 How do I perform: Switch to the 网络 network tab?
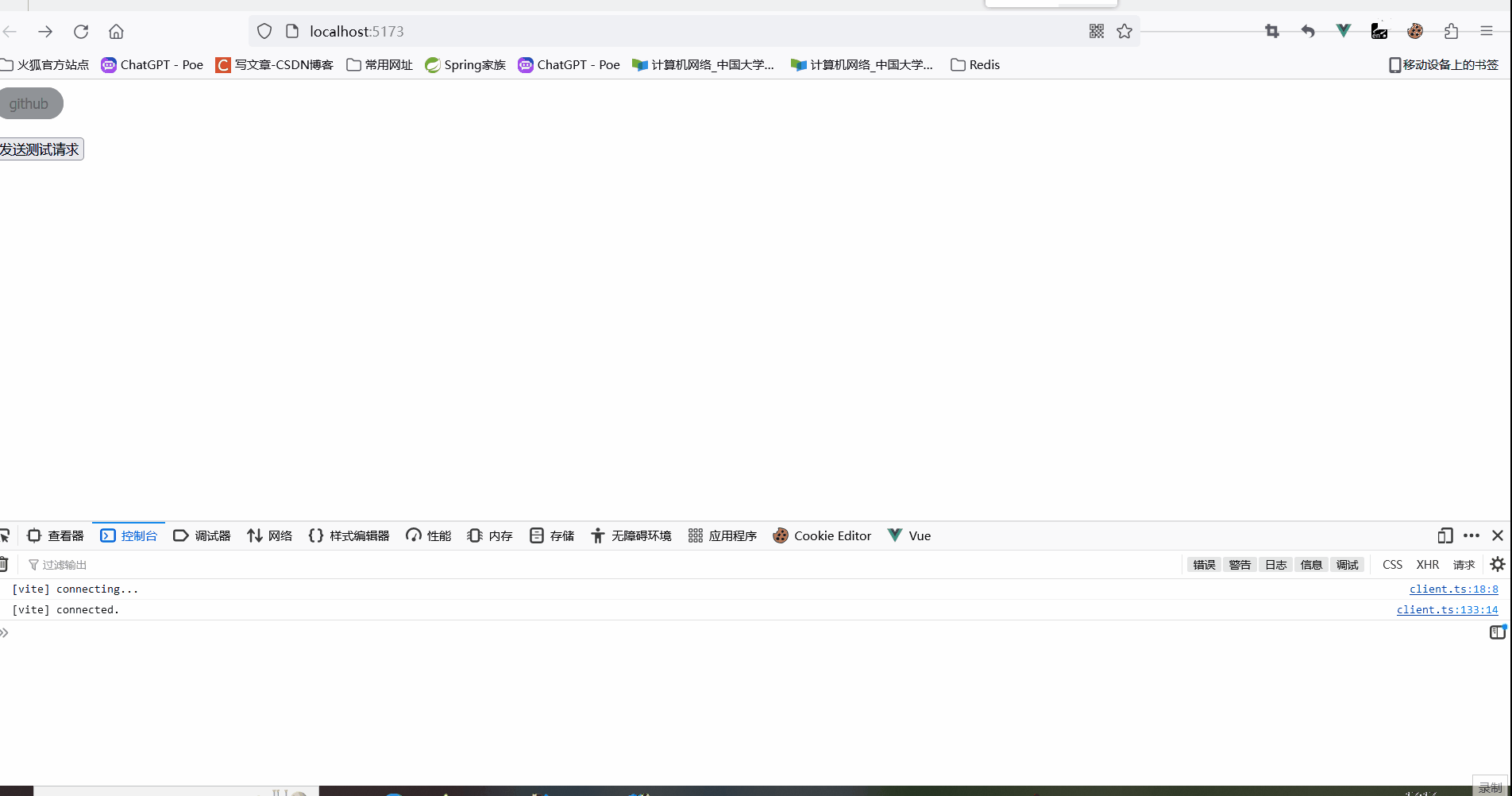coord(270,536)
